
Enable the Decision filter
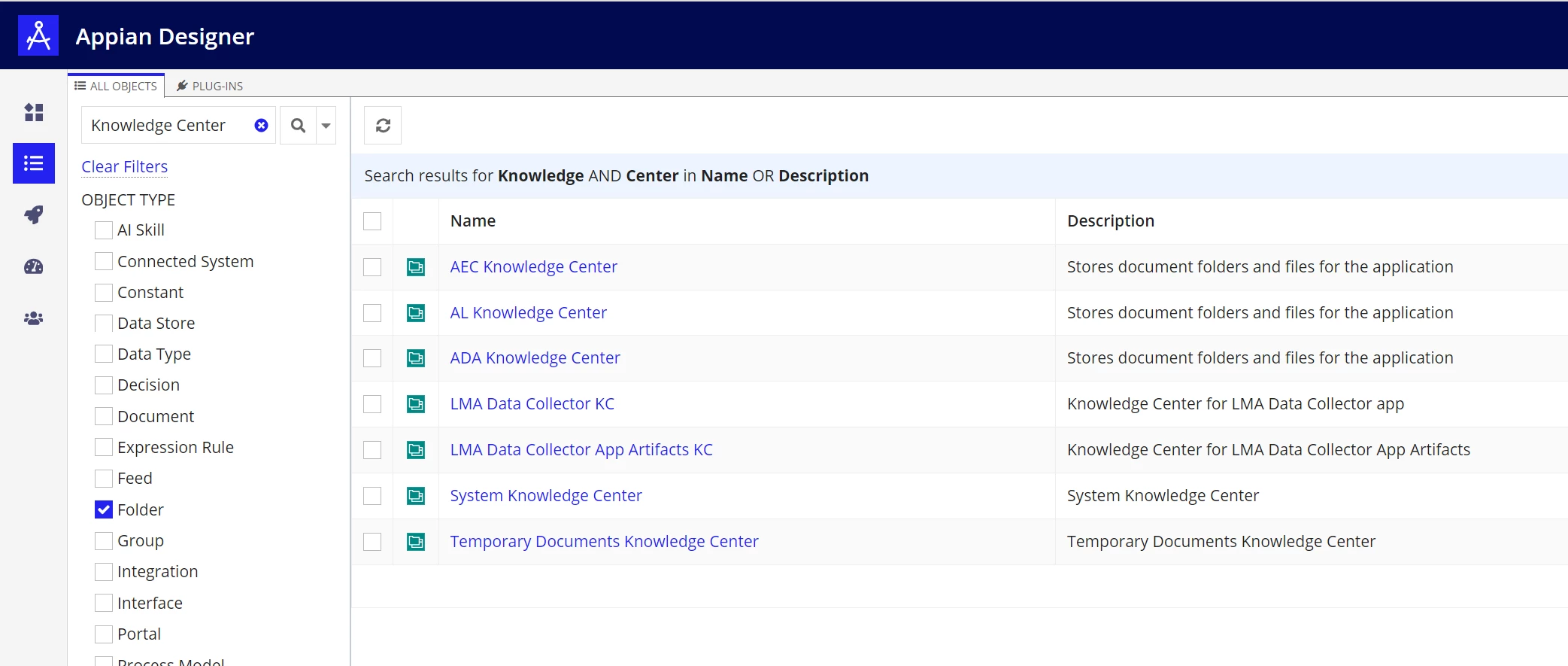click(104, 385)
